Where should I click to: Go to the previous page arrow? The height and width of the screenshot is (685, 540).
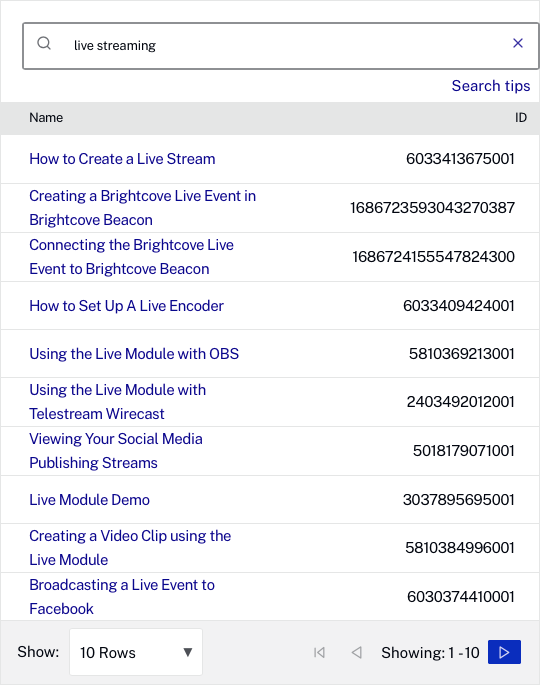pyautogui.click(x=357, y=652)
